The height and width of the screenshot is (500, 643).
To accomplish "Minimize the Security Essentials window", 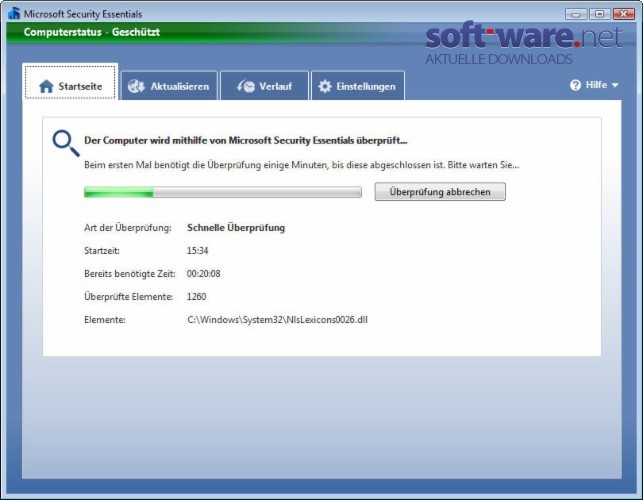I will pos(576,14).
